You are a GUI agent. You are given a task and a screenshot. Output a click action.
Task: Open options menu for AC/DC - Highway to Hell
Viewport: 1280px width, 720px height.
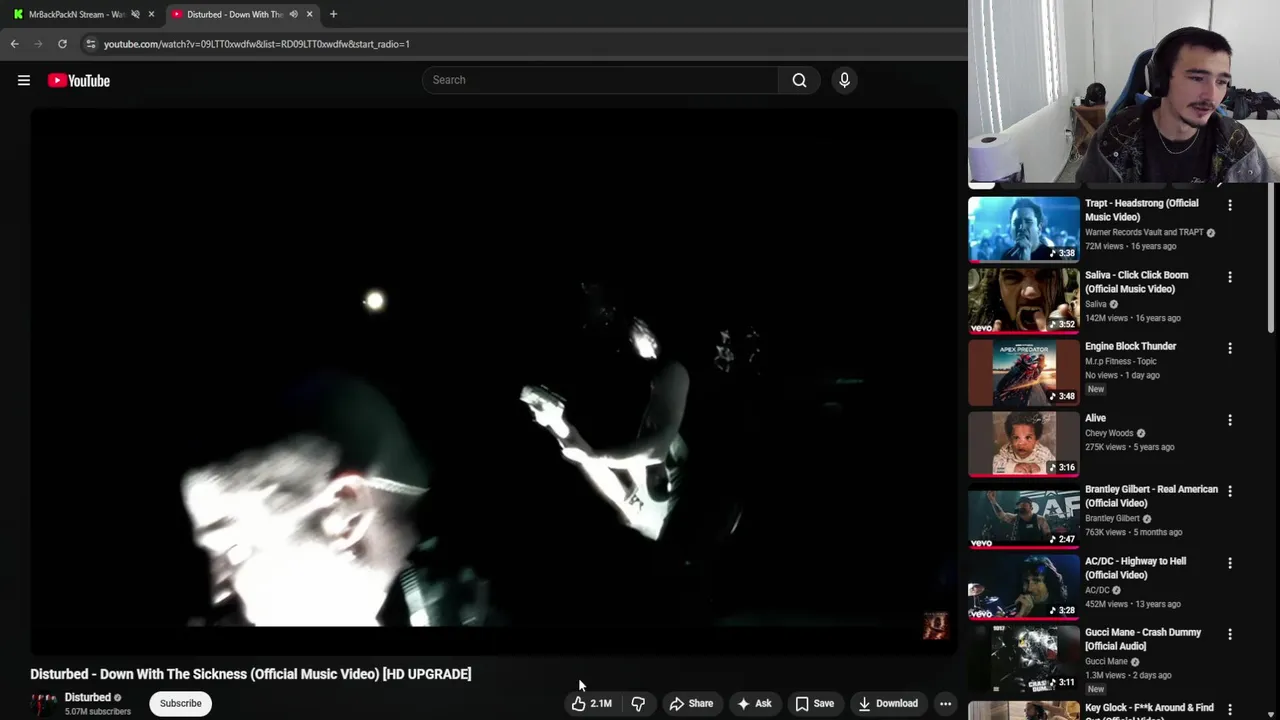tap(1230, 563)
